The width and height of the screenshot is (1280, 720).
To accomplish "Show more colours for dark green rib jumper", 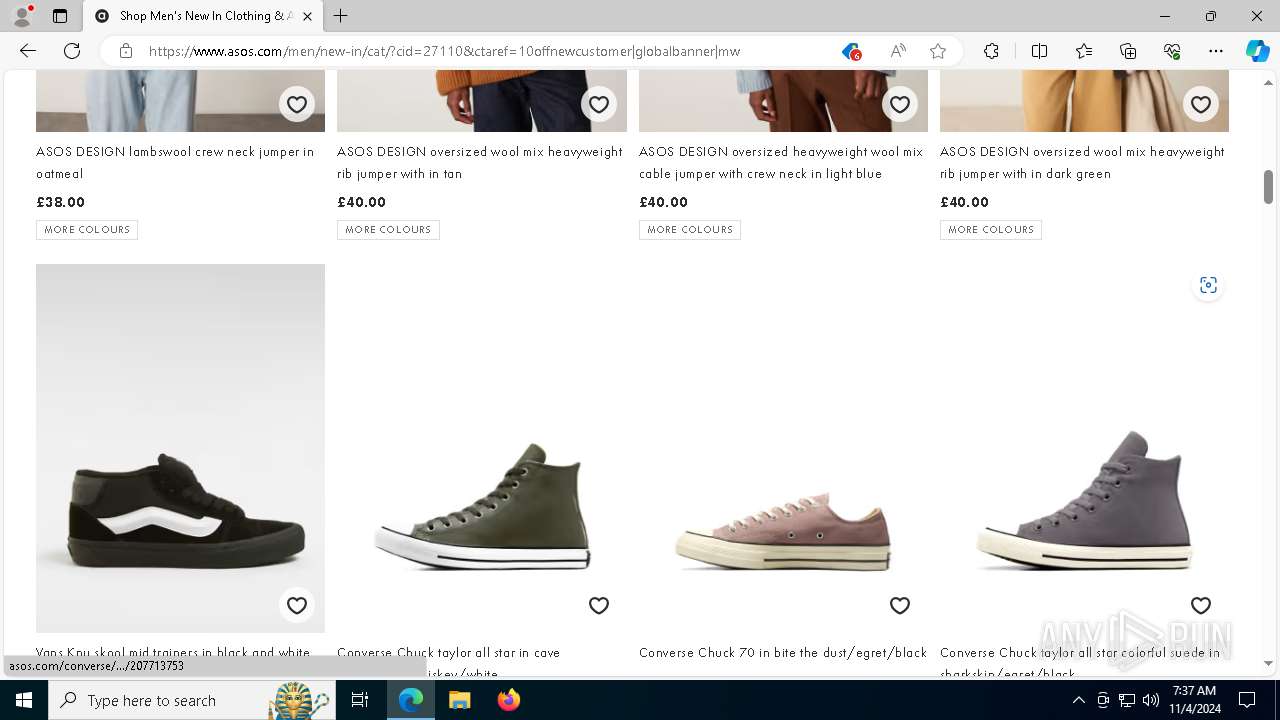I will point(991,230).
